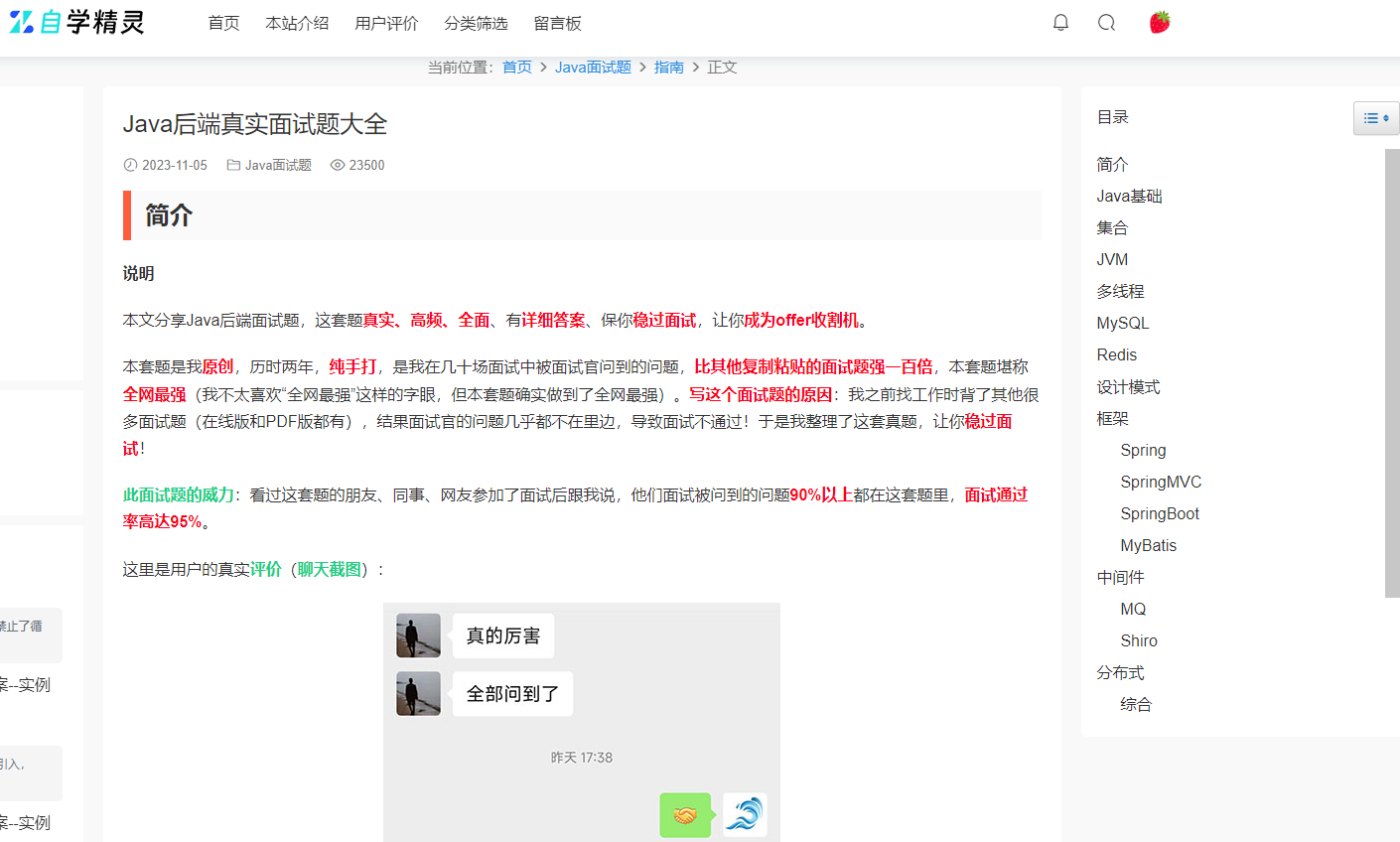
Task: Jump to 多线程 in the table of contents
Action: [1120, 291]
